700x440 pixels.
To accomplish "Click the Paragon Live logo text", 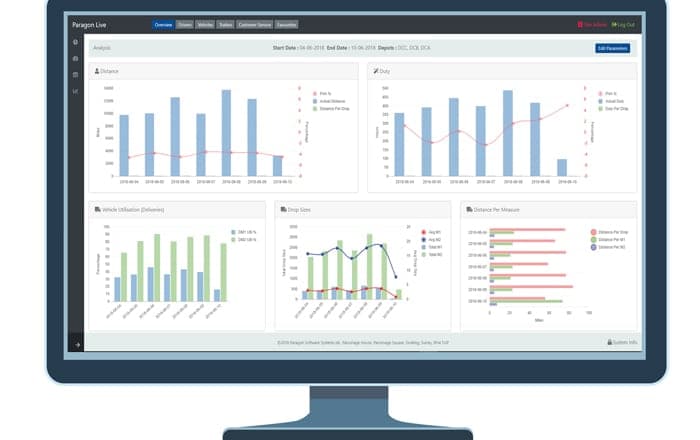I will click(x=89, y=25).
